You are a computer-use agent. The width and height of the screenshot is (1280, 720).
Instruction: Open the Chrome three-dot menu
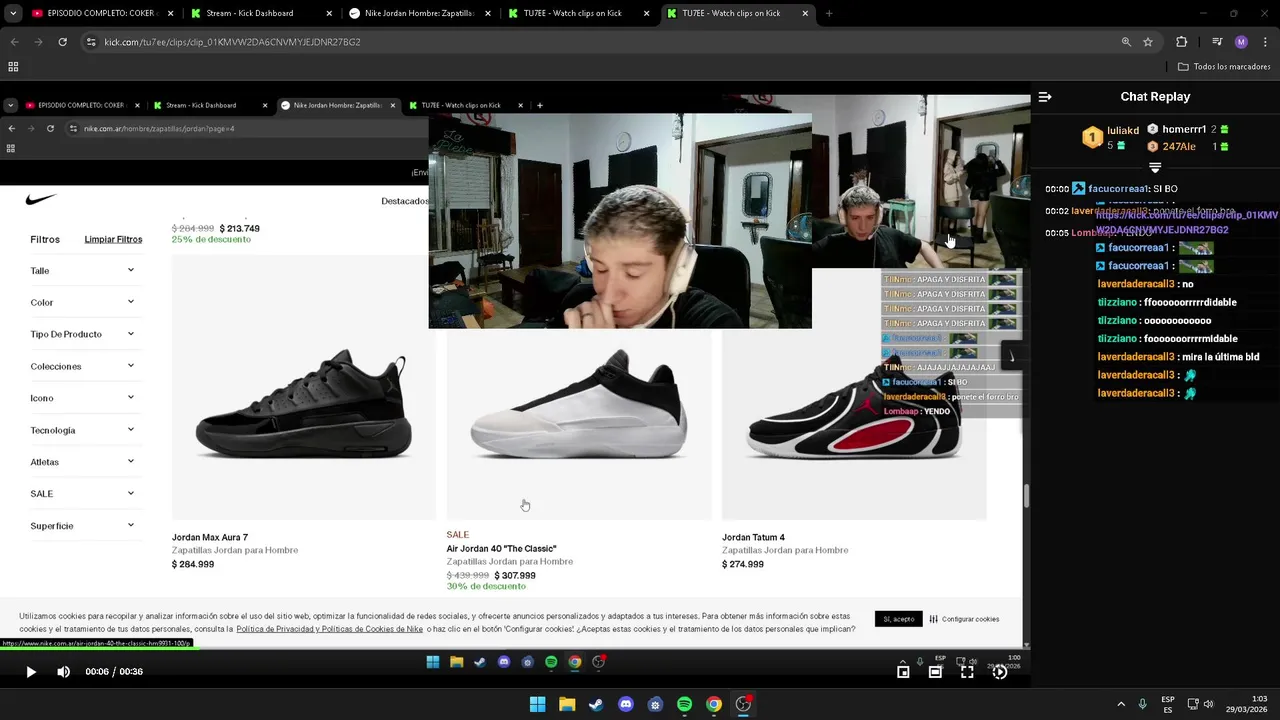1264,42
